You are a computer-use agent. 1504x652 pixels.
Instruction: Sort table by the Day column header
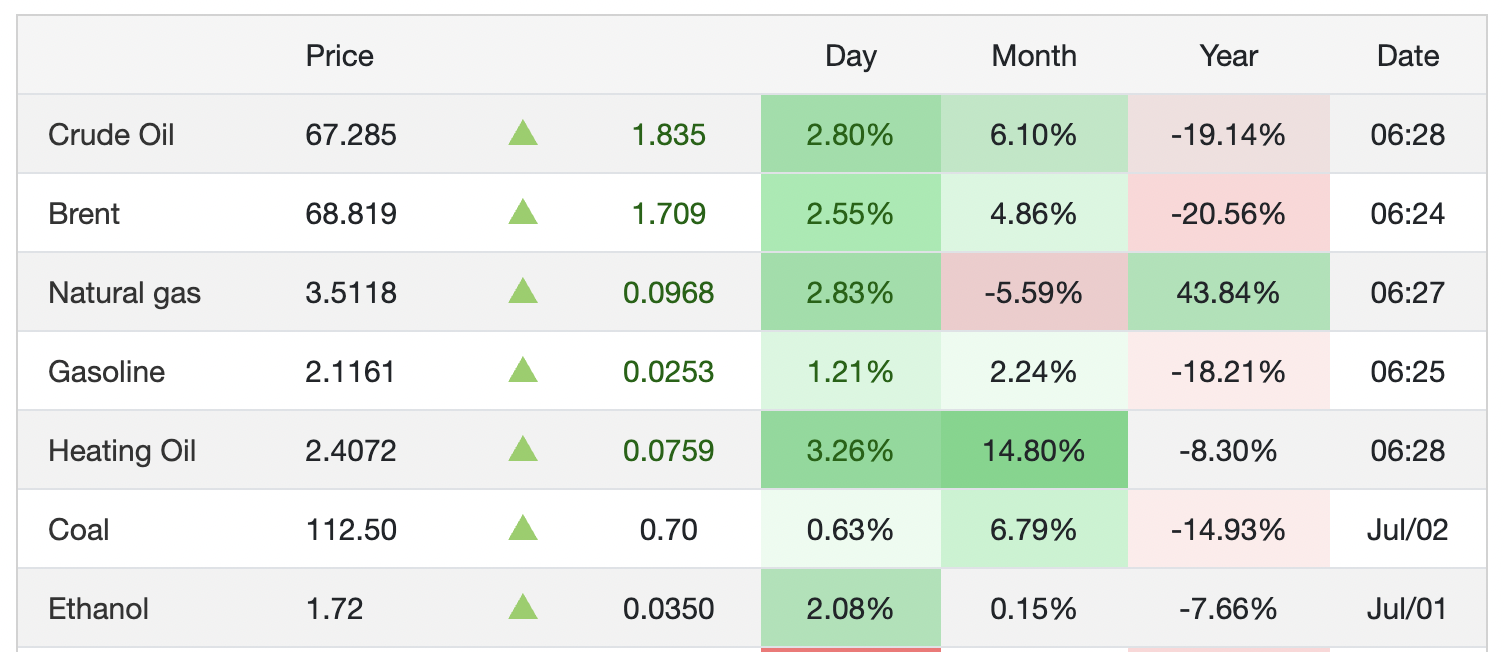click(851, 56)
